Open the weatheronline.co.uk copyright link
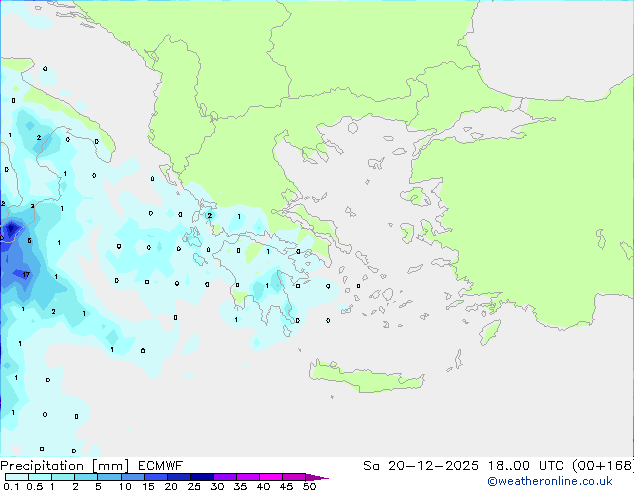 click(x=550, y=481)
